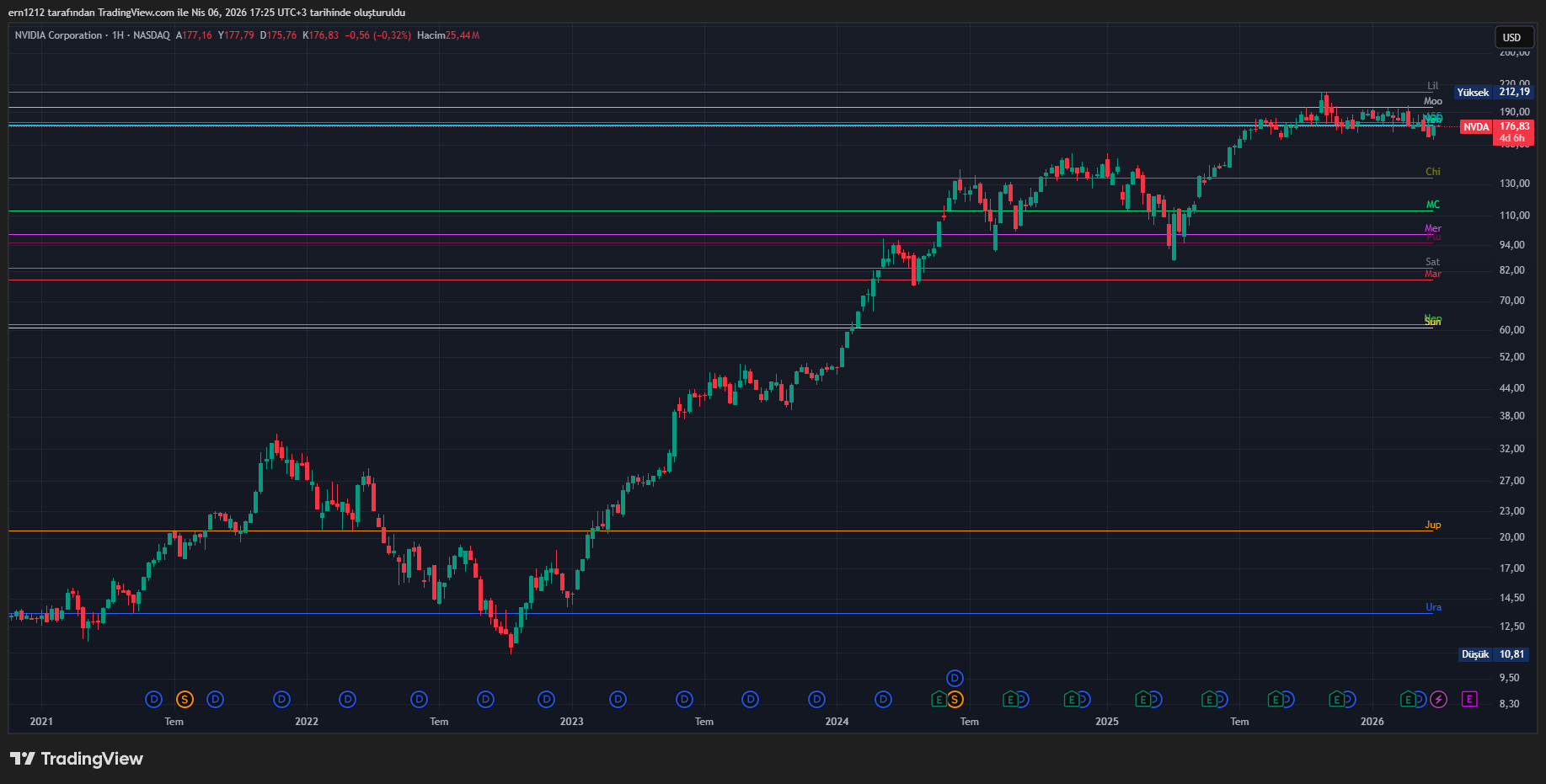Viewport: 1546px width, 784px height.
Task: Click the Düşük 10,81 low price label
Action: pos(1494,654)
